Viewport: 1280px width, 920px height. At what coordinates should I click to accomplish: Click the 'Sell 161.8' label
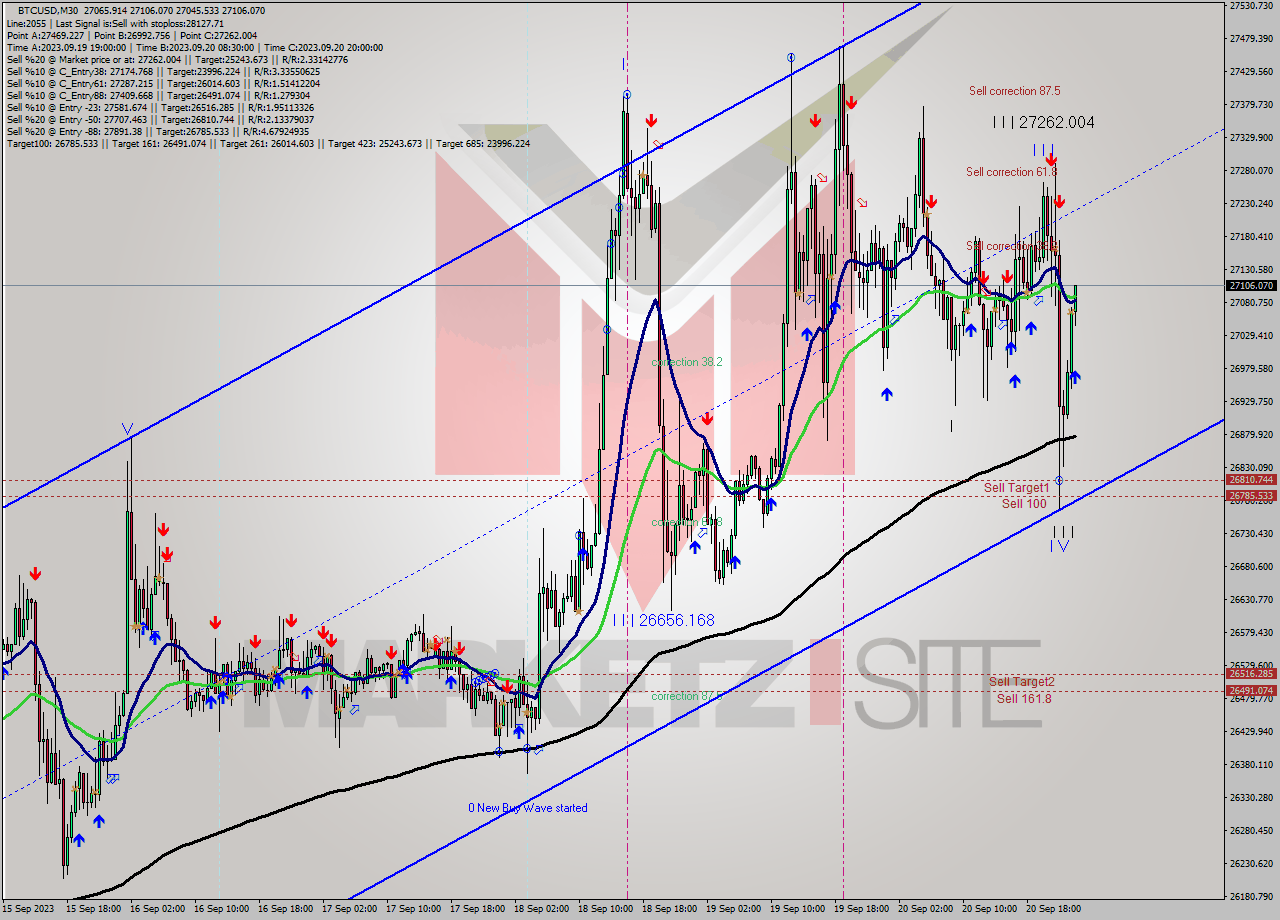[x=1024, y=698]
